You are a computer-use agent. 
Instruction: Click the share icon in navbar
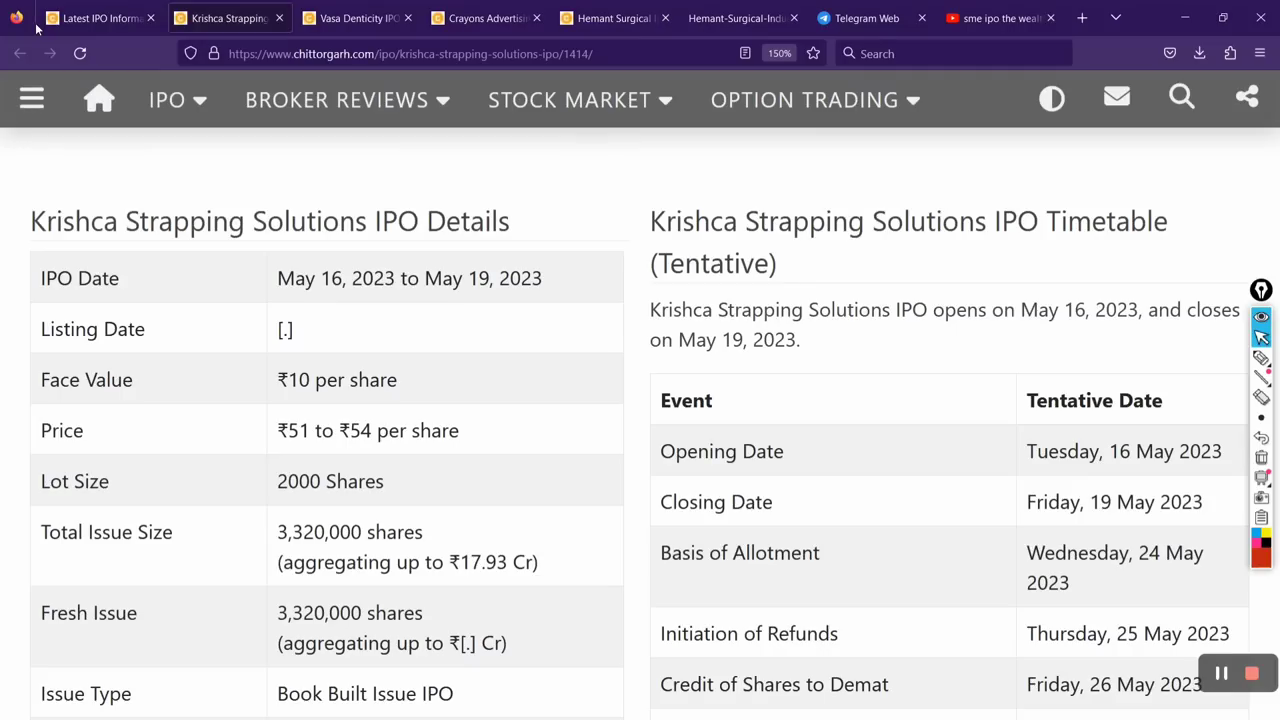coord(1247,97)
